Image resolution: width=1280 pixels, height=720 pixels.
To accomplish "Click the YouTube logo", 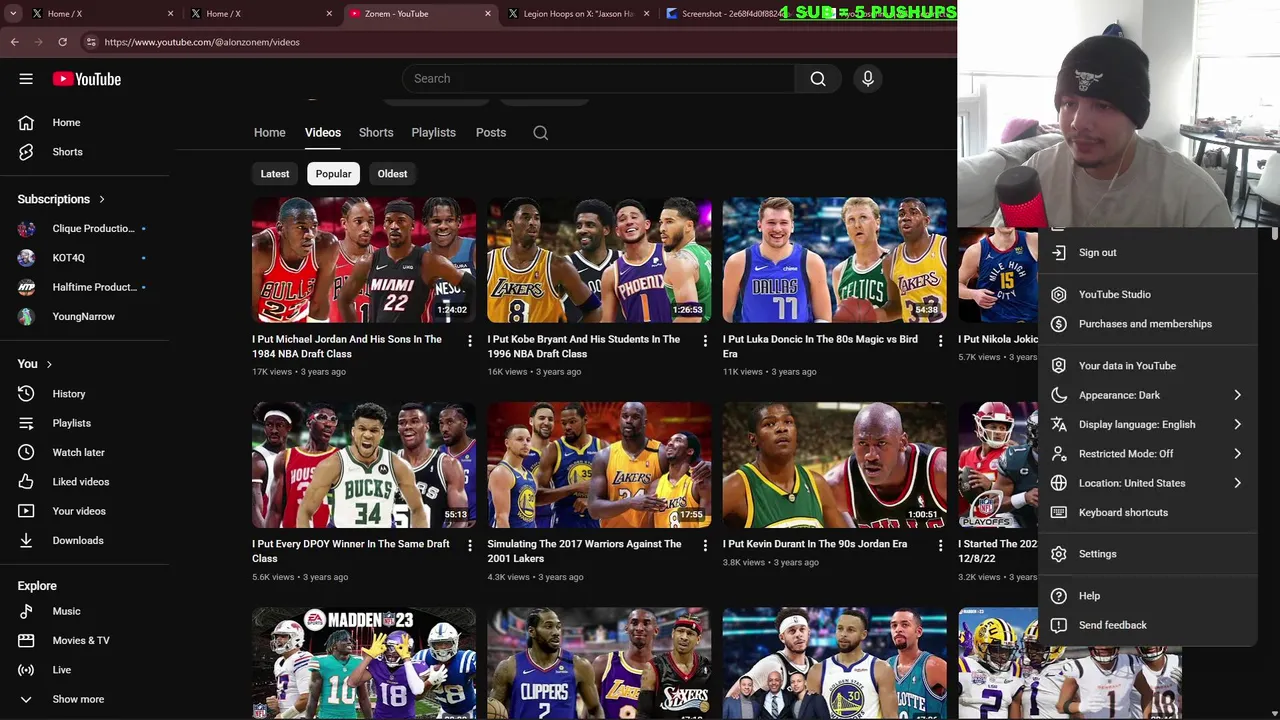I will [87, 79].
